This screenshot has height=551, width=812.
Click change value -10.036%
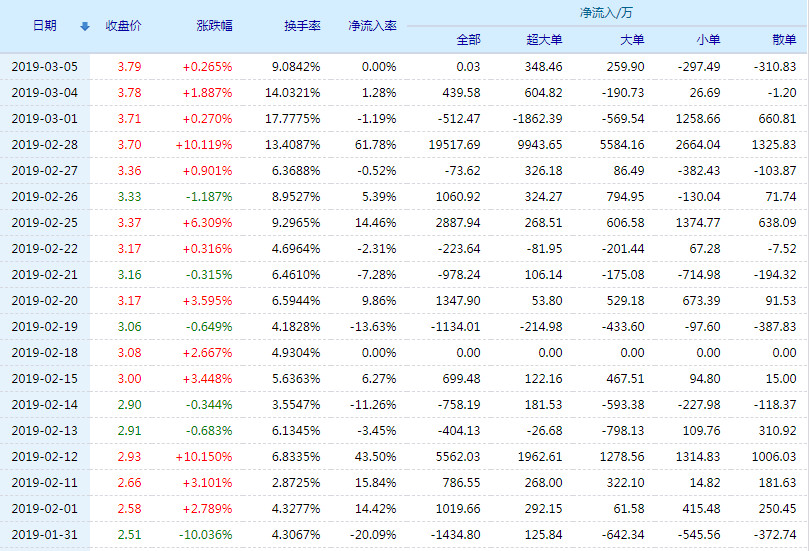(x=206, y=534)
